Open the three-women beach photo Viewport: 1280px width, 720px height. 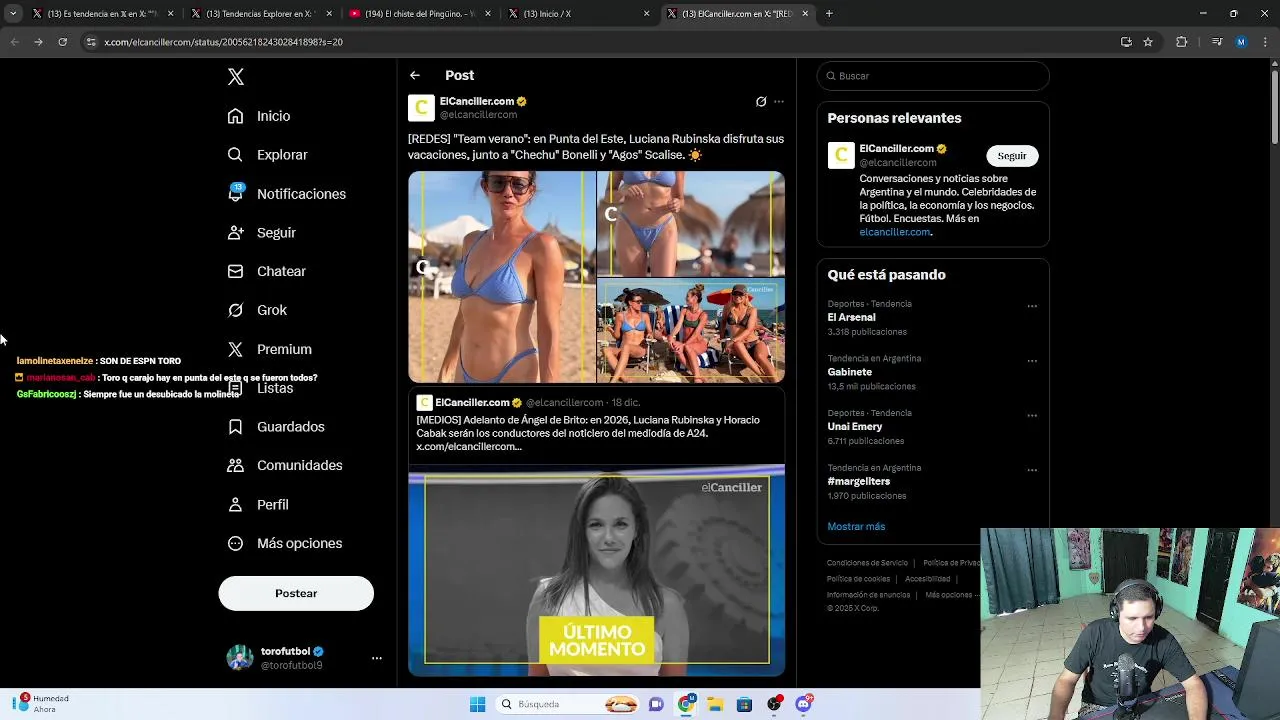pyautogui.click(x=691, y=331)
